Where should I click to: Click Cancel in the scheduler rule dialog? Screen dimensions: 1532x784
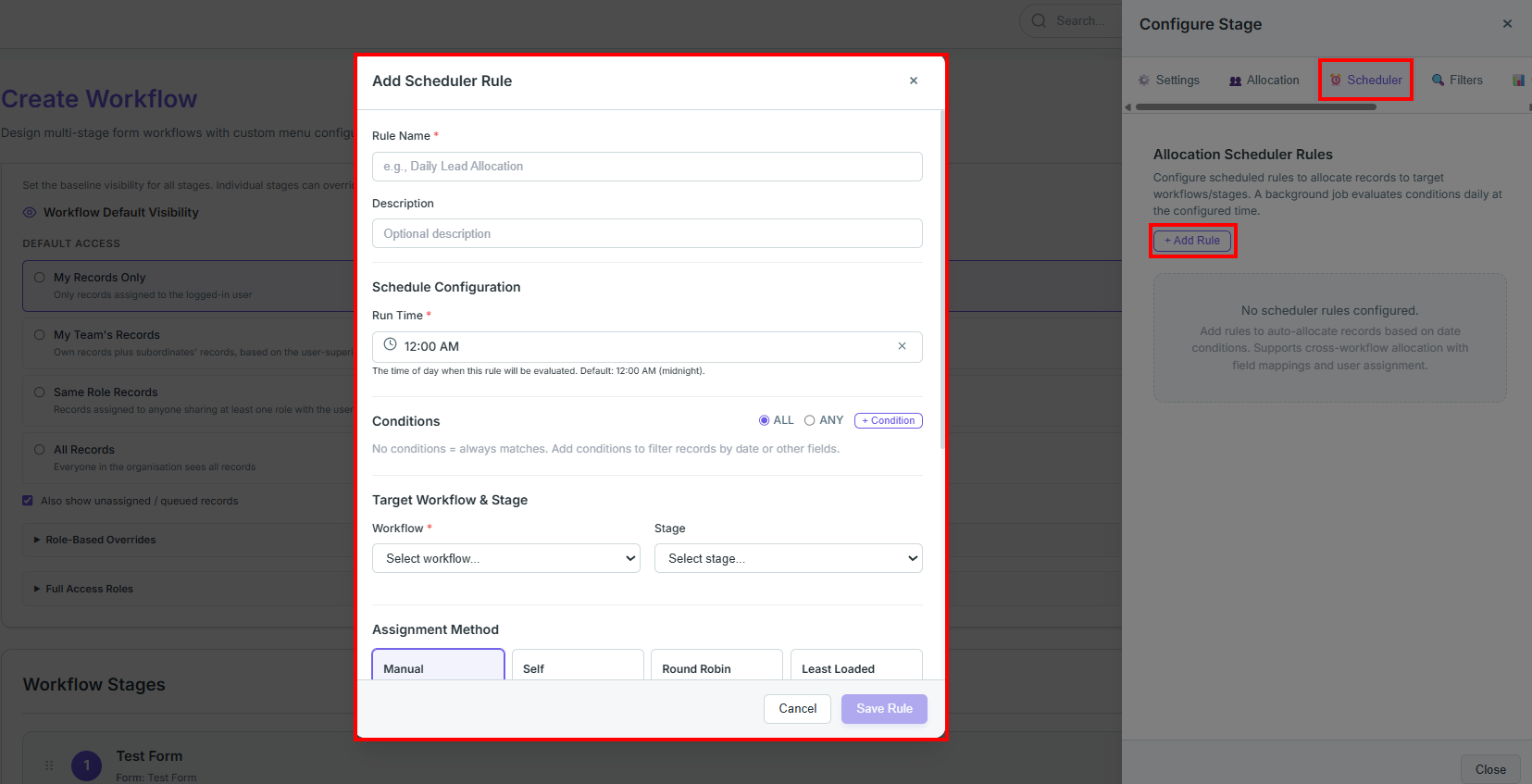[x=797, y=709]
